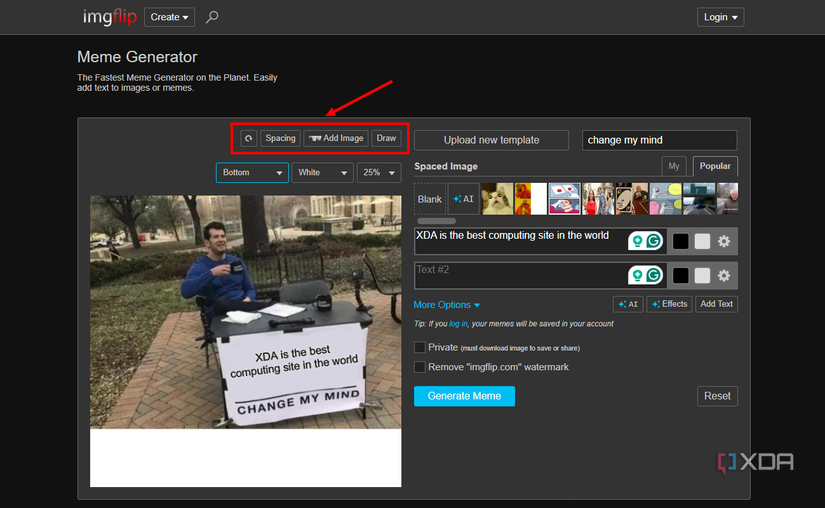Click the Add Text button
Screen dimensions: 825x508
click(716, 304)
